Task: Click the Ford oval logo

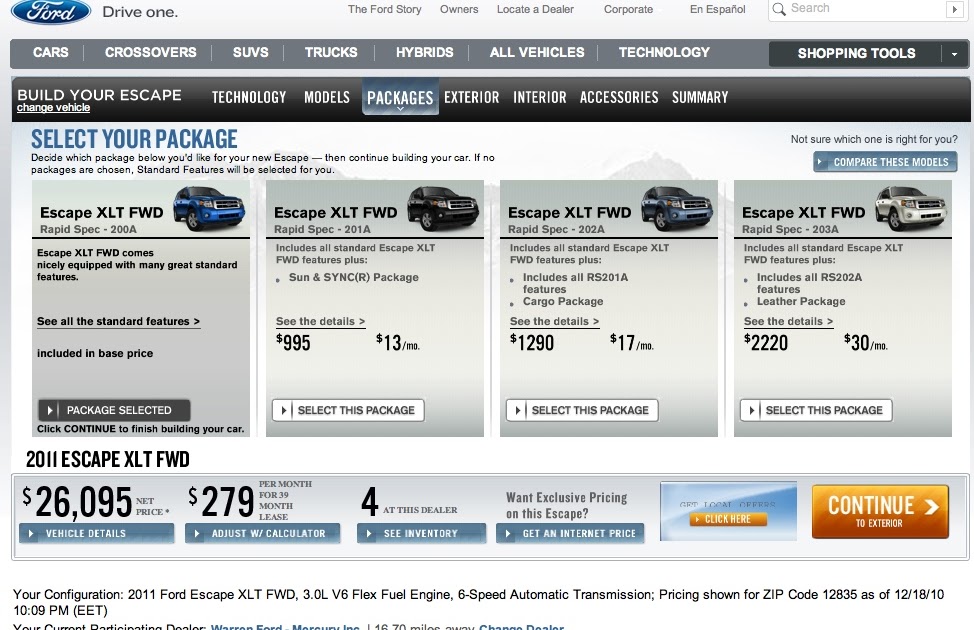Action: click(x=51, y=11)
